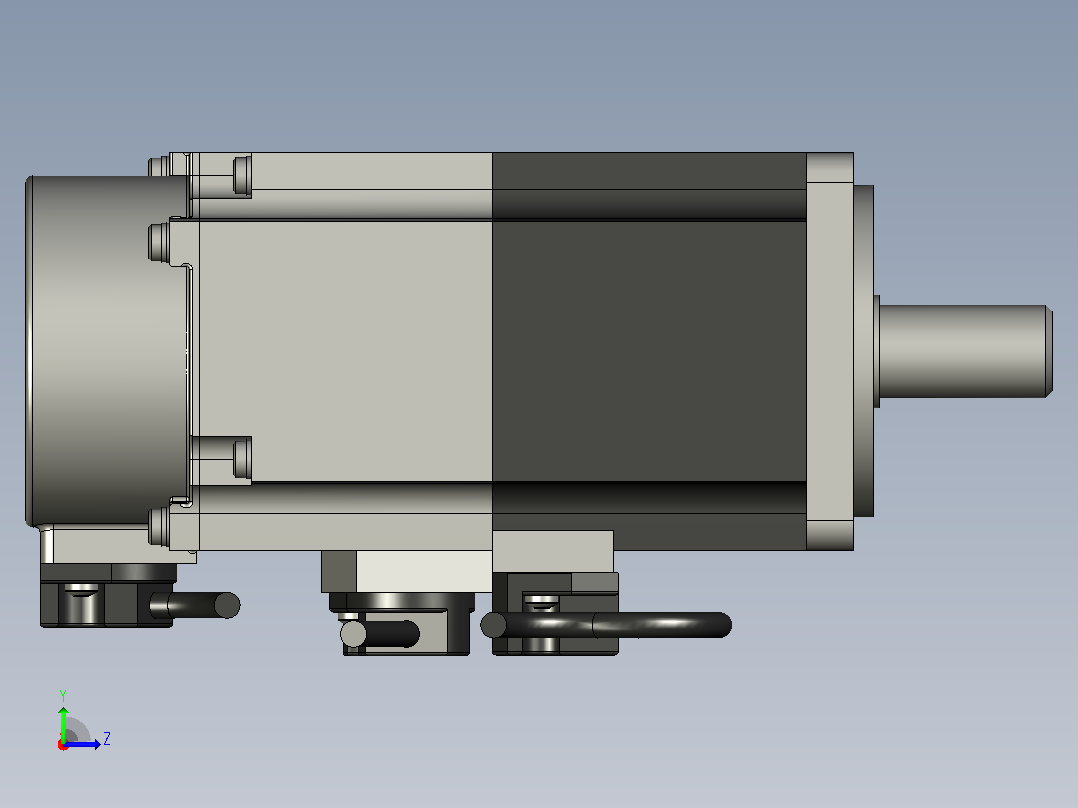This screenshot has height=808, width=1078.
Task: Click the blue Z axis arrow of the triad
Action: pyautogui.click(x=82, y=744)
